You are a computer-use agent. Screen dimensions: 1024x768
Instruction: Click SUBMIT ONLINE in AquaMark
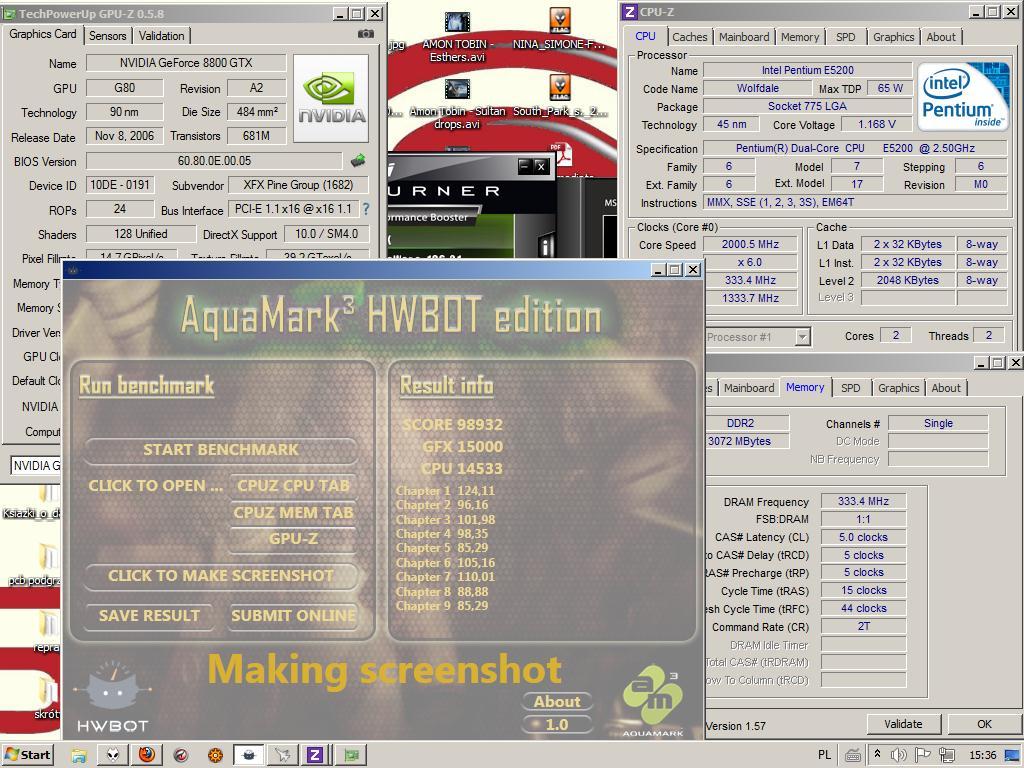tap(293, 616)
